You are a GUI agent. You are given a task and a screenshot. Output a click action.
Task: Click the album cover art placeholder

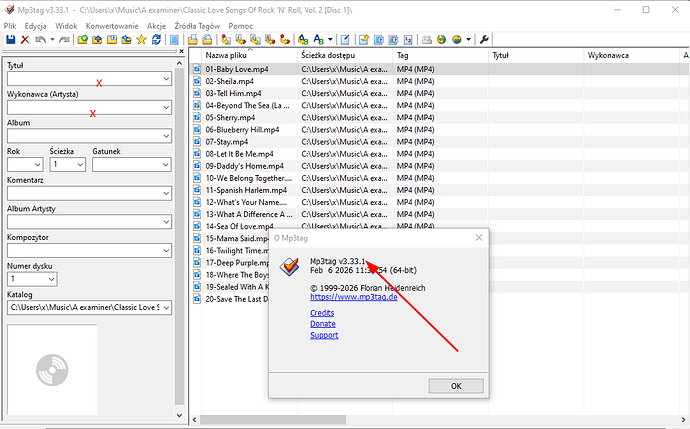click(52, 370)
